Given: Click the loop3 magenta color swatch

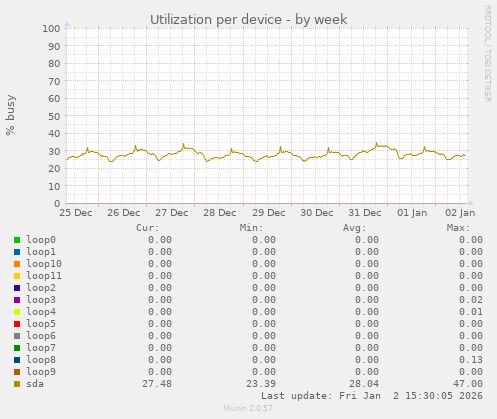Looking at the screenshot, I should click(17, 300).
